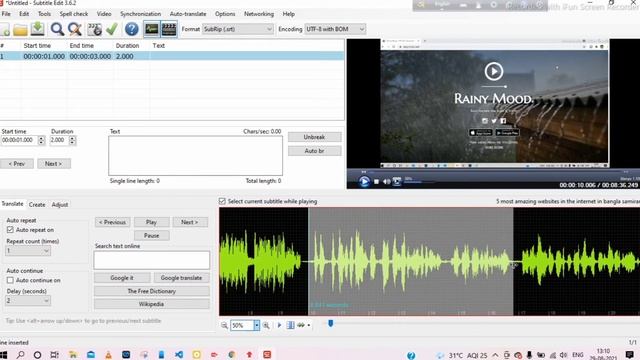Open Visual Studio Code from the taskbar
Screen dimensions: 640x360
click(179, 355)
